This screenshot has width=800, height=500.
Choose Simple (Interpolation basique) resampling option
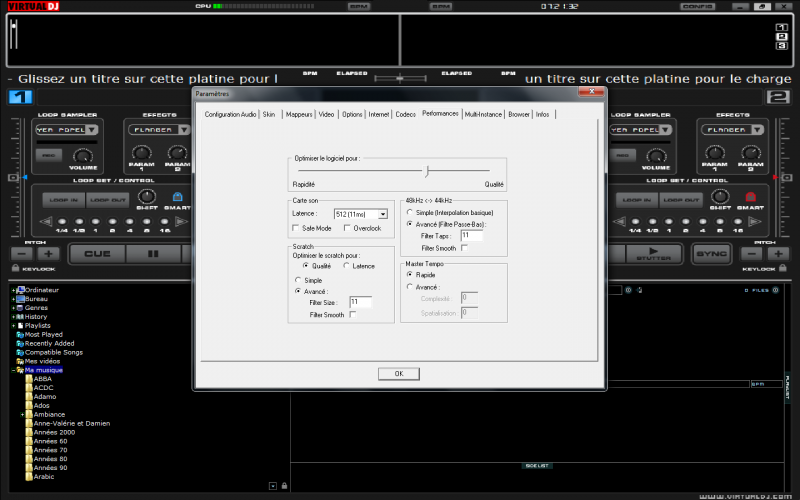(x=409, y=212)
